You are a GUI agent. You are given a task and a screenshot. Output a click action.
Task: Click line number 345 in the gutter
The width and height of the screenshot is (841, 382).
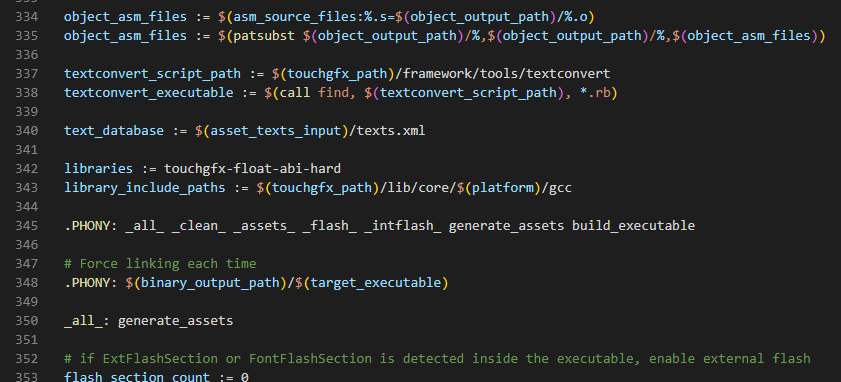[x=27, y=225]
